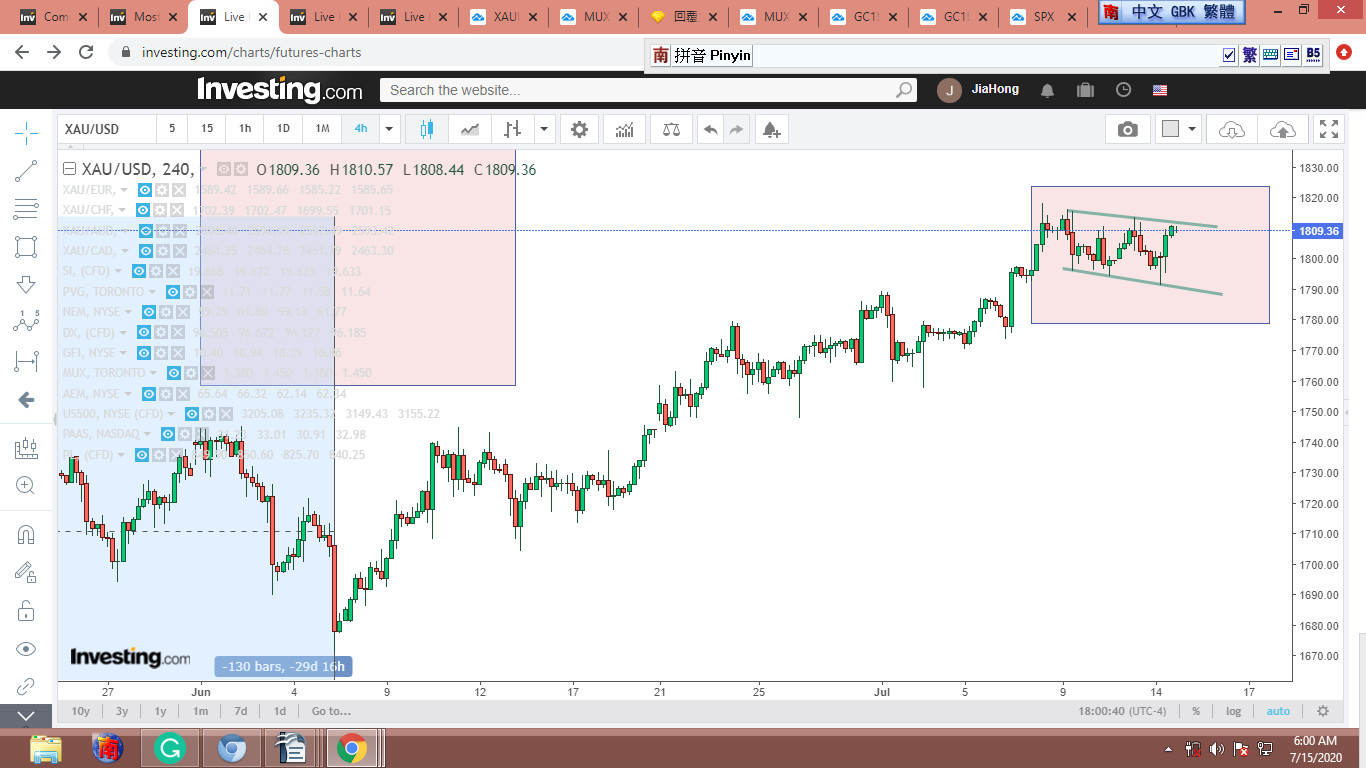The image size is (1366, 768).
Task: Select the trend line drawing tool
Action: [26, 171]
